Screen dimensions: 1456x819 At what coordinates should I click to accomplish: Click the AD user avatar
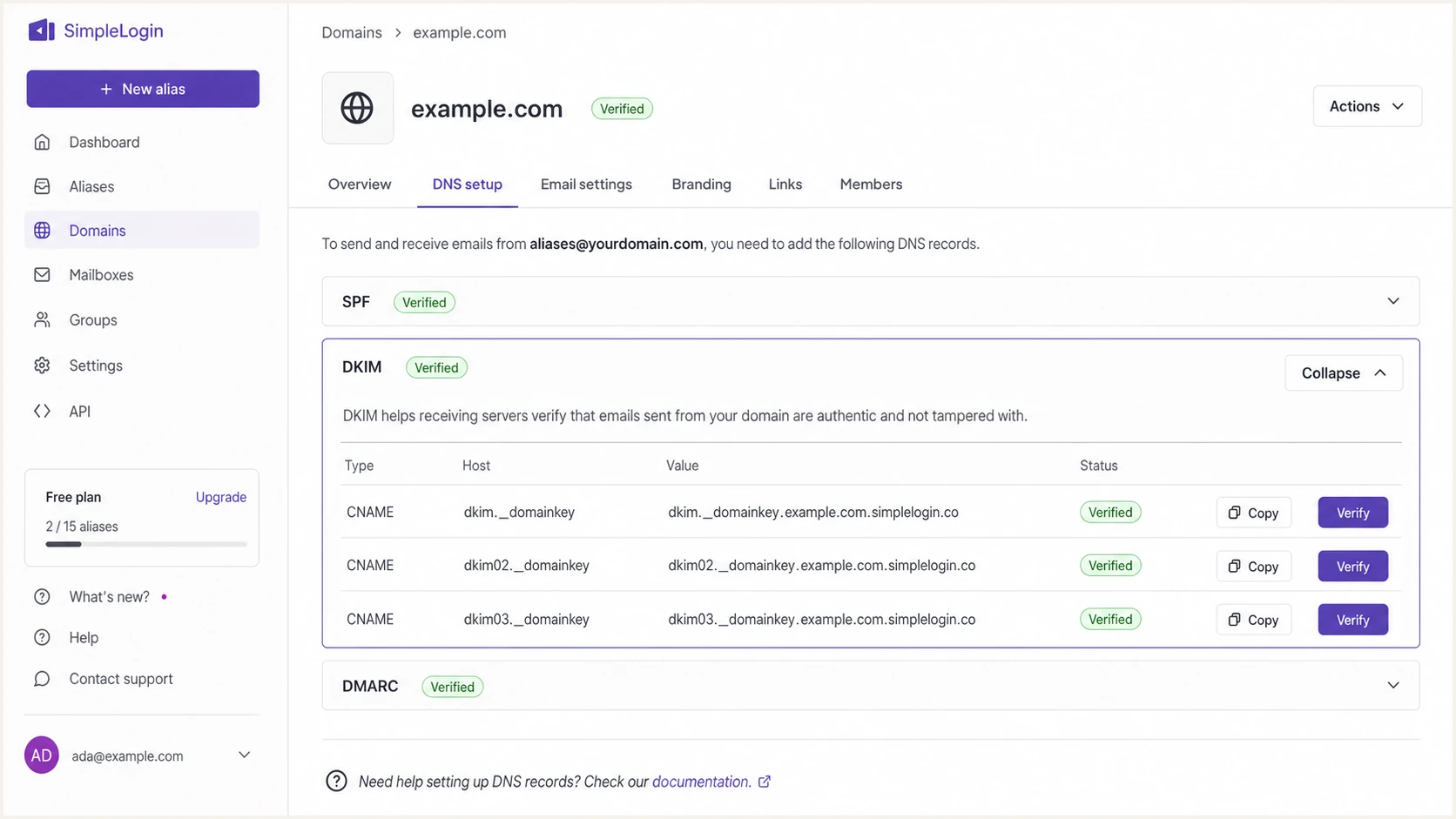(42, 755)
